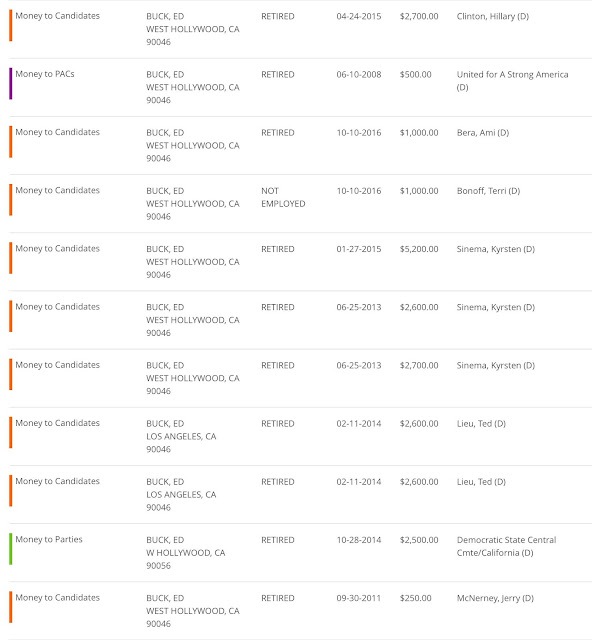Click the 09-30-2011 donation date

pos(359,598)
